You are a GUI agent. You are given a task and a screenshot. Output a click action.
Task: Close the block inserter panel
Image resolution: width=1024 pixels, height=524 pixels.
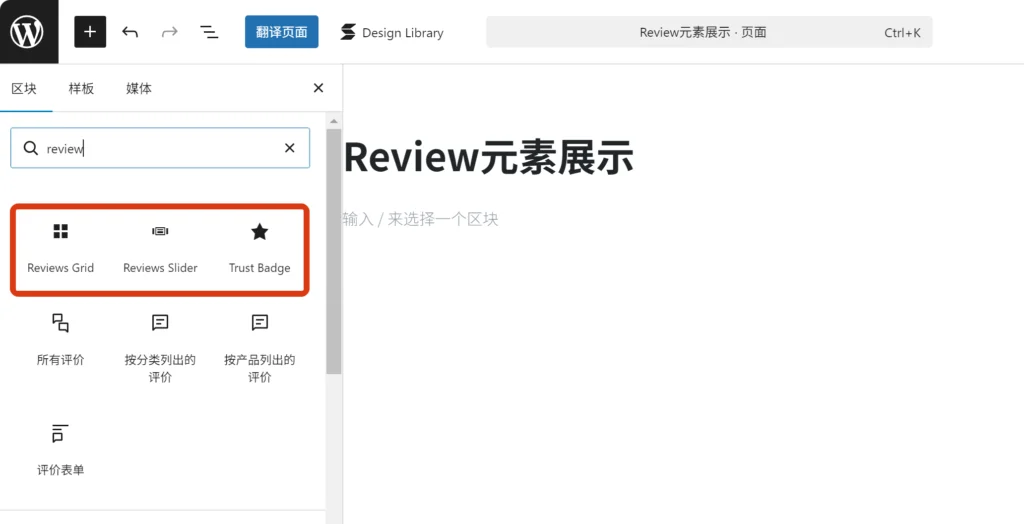319,88
